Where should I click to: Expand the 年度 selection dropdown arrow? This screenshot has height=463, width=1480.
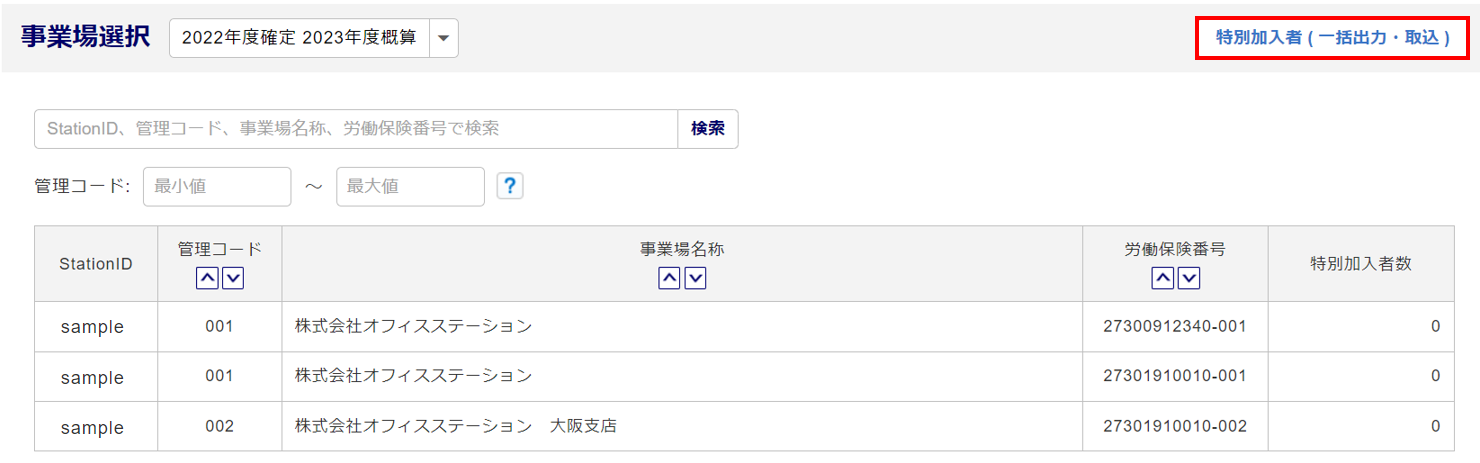[443, 39]
